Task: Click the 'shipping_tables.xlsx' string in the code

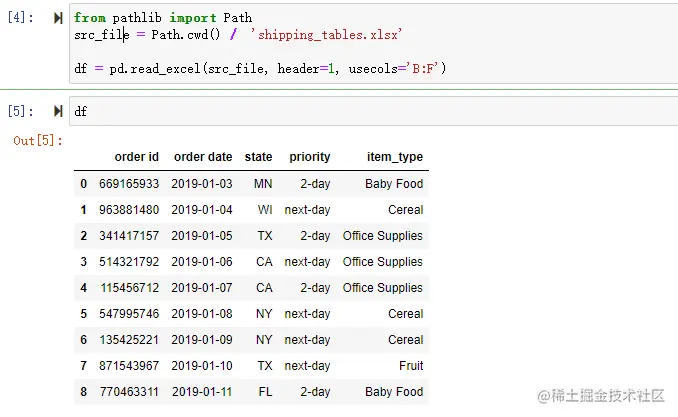Action: (325, 35)
